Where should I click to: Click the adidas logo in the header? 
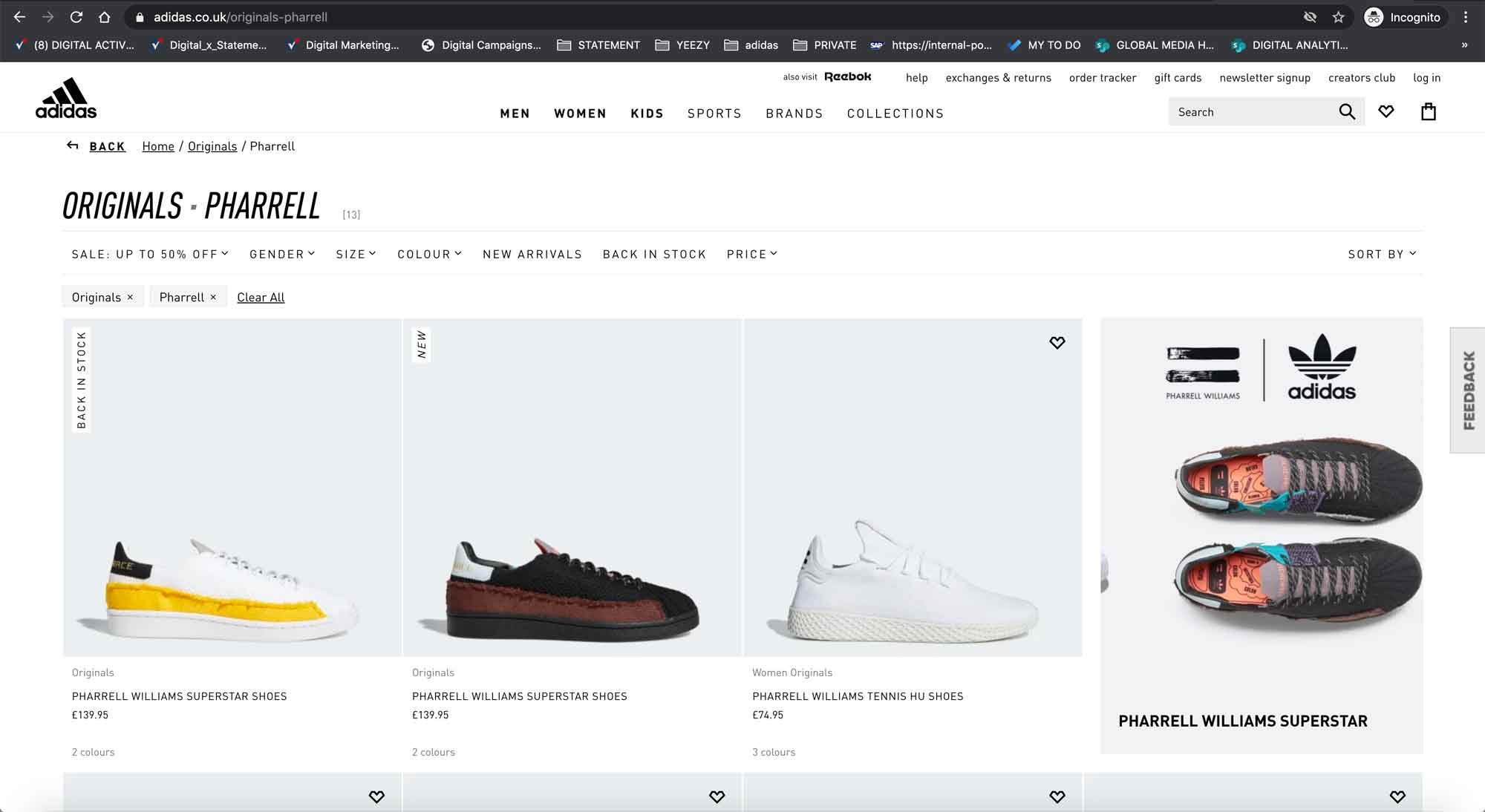66,98
